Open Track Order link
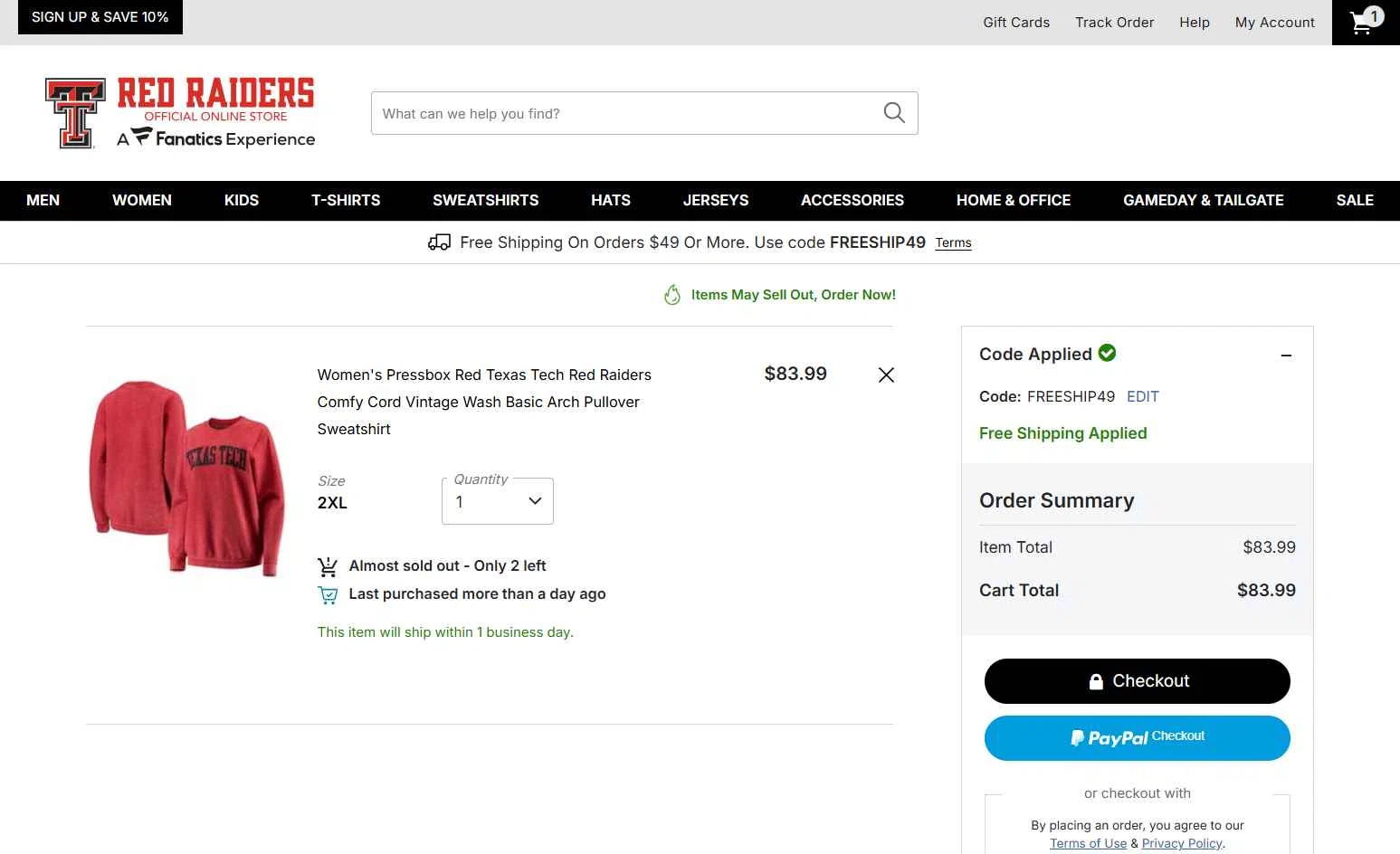 click(1115, 23)
